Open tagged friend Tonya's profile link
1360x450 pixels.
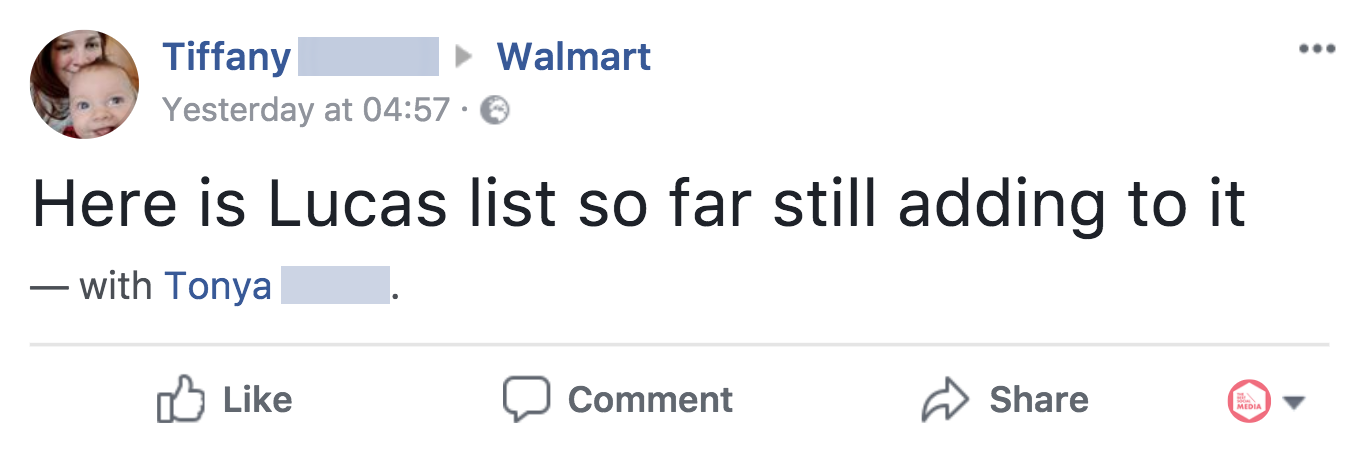(x=218, y=286)
